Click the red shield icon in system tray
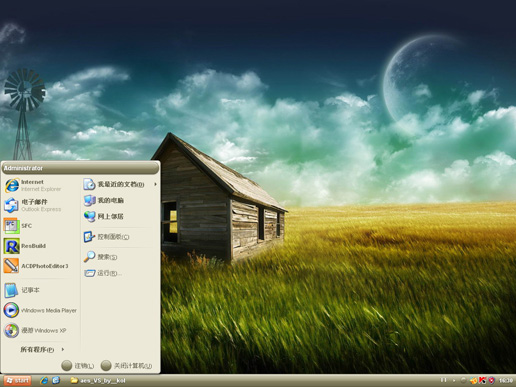The height and width of the screenshot is (387, 516). (491, 380)
